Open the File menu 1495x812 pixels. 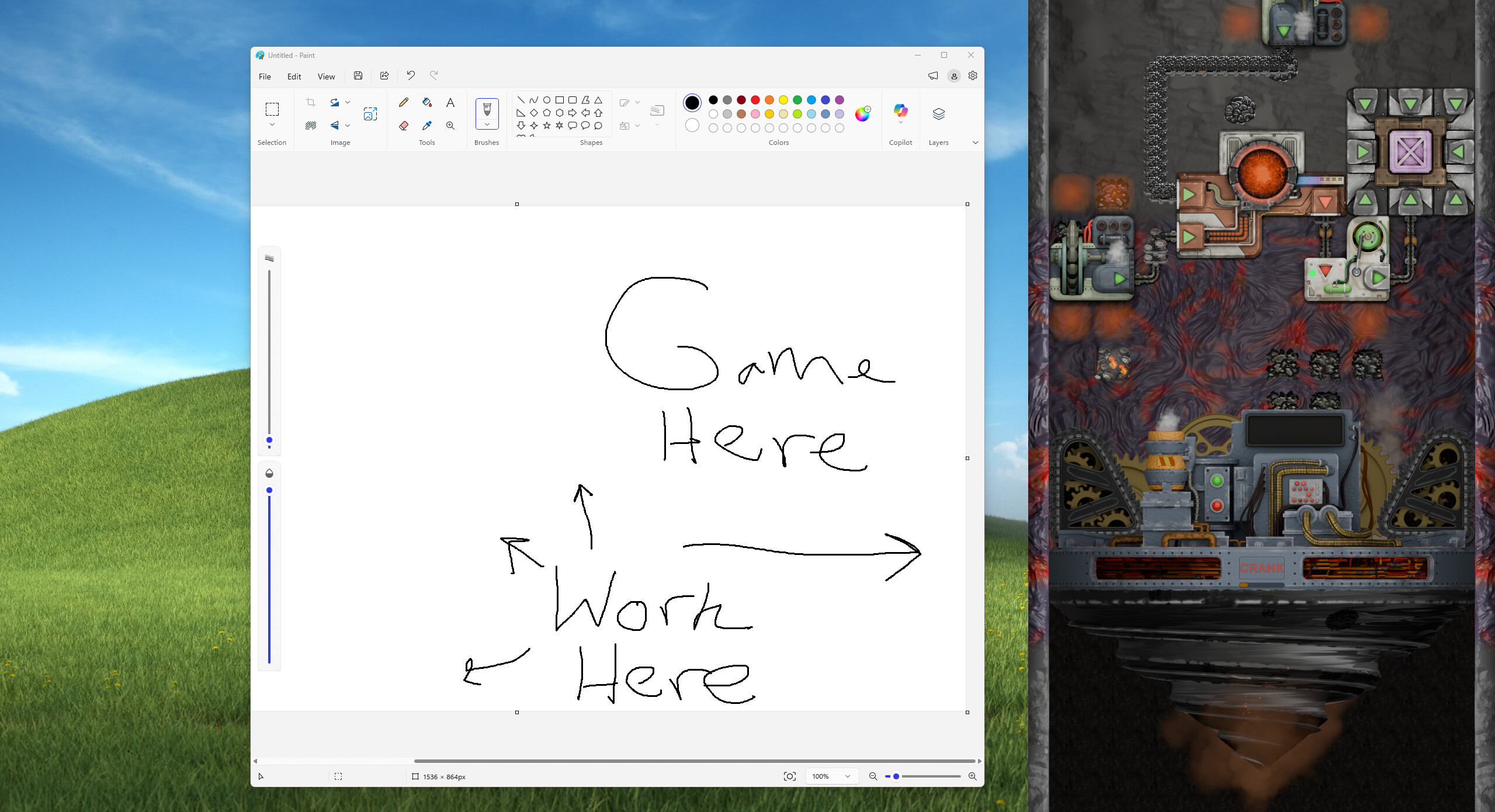(265, 77)
